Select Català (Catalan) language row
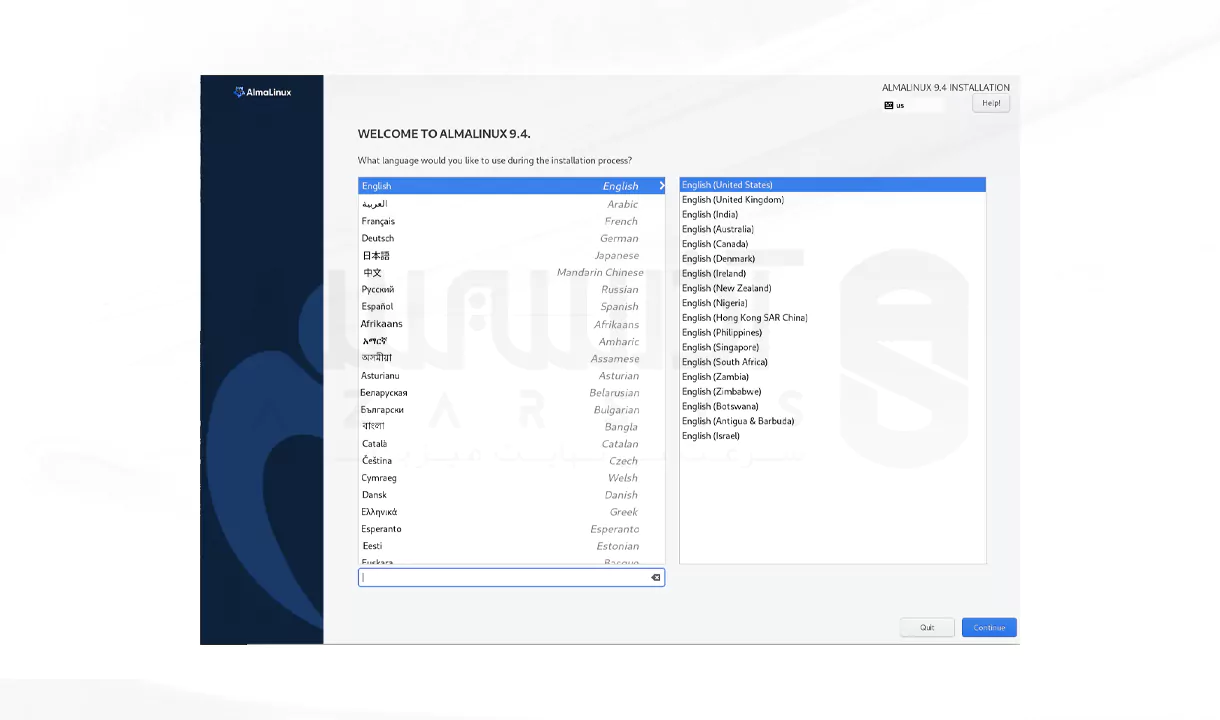 511,443
